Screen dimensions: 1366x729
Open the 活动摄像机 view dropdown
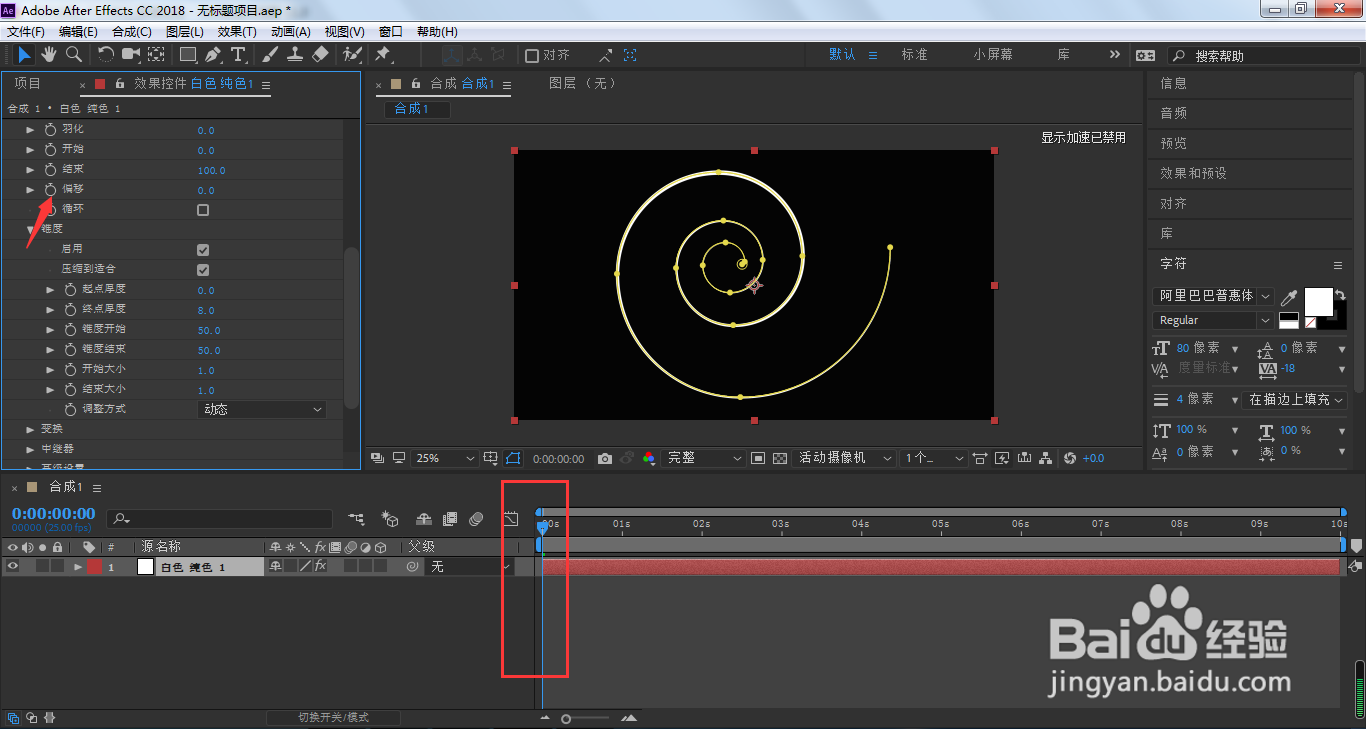[845, 458]
